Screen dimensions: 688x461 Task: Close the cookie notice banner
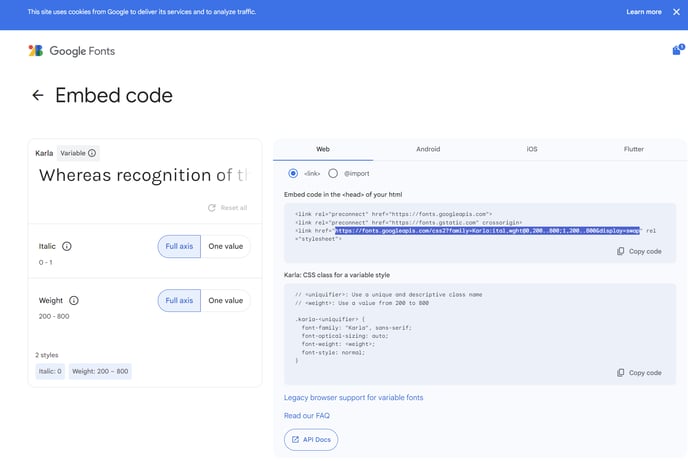coord(676,12)
